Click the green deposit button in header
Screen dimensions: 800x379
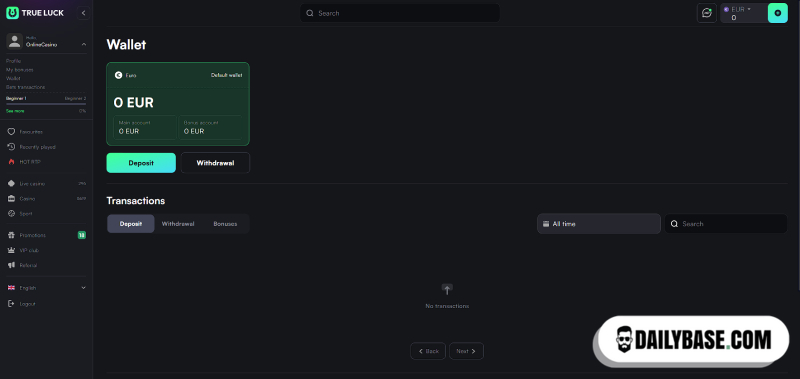pyautogui.click(x=778, y=13)
